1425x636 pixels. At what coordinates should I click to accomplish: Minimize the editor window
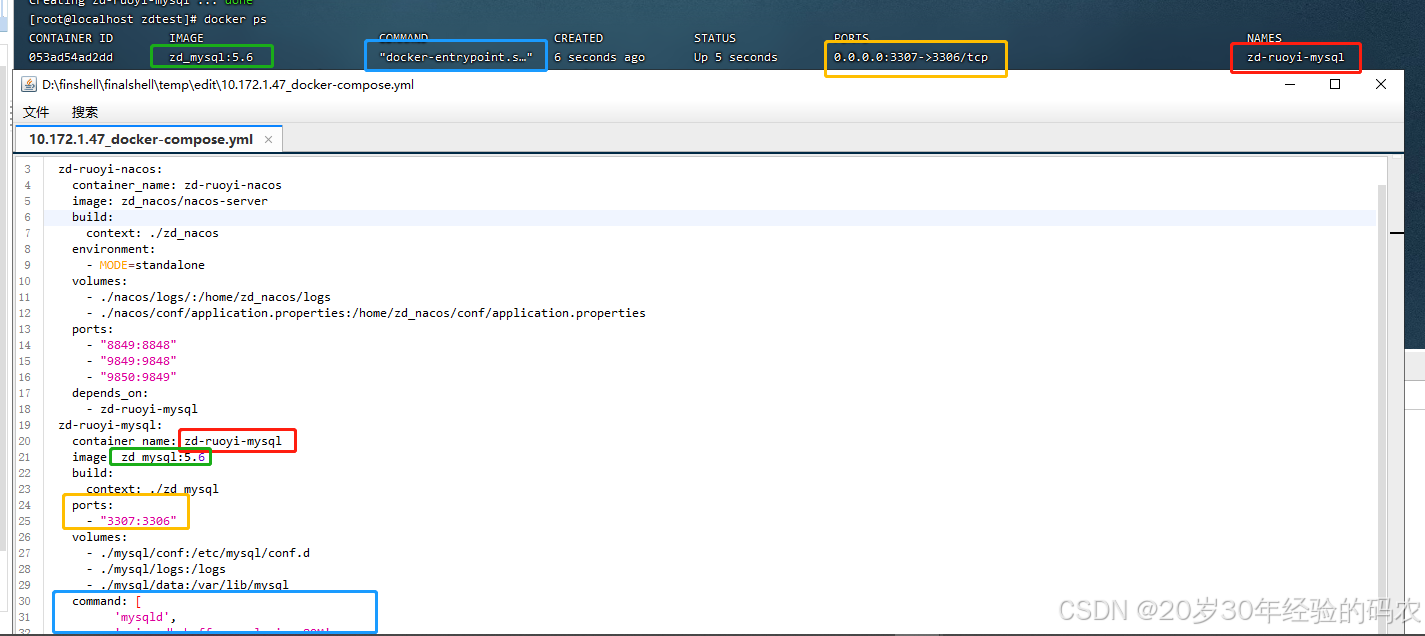tap(1289, 85)
